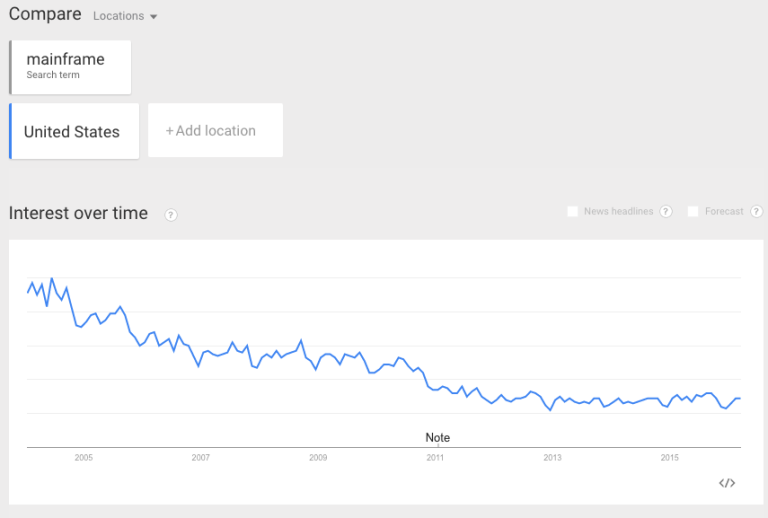Select the 2011 year label
The width and height of the screenshot is (768, 518).
click(435, 458)
